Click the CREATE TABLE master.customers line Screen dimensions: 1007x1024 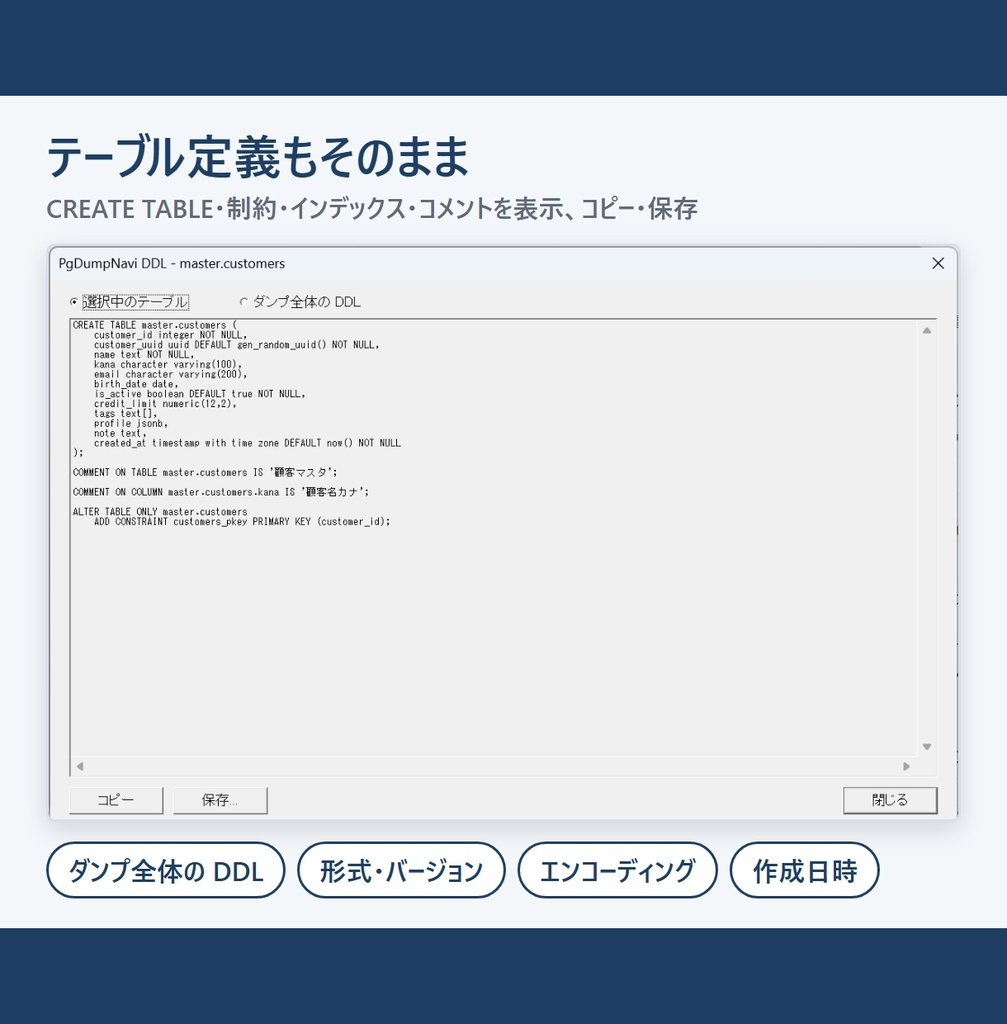click(x=155, y=325)
